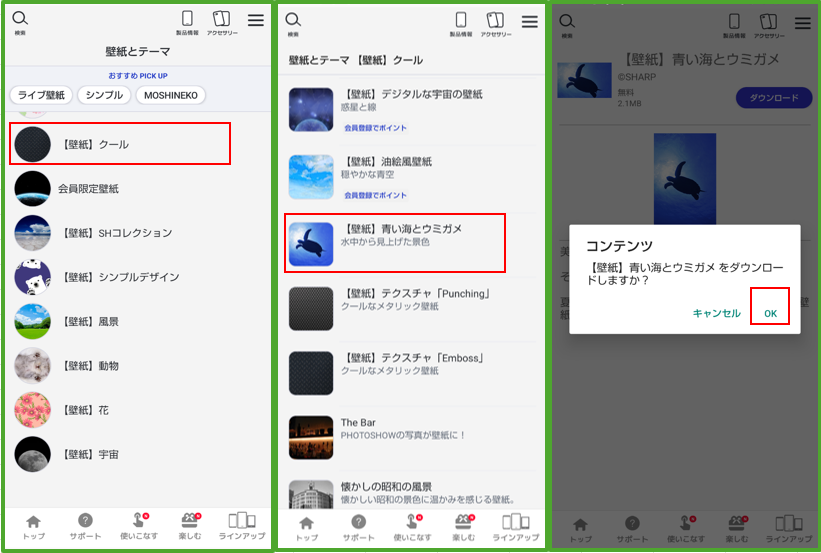Viewport: 821px width, 553px height.
Task: Open hamburger menu in middle screen
Action: (x=529, y=21)
